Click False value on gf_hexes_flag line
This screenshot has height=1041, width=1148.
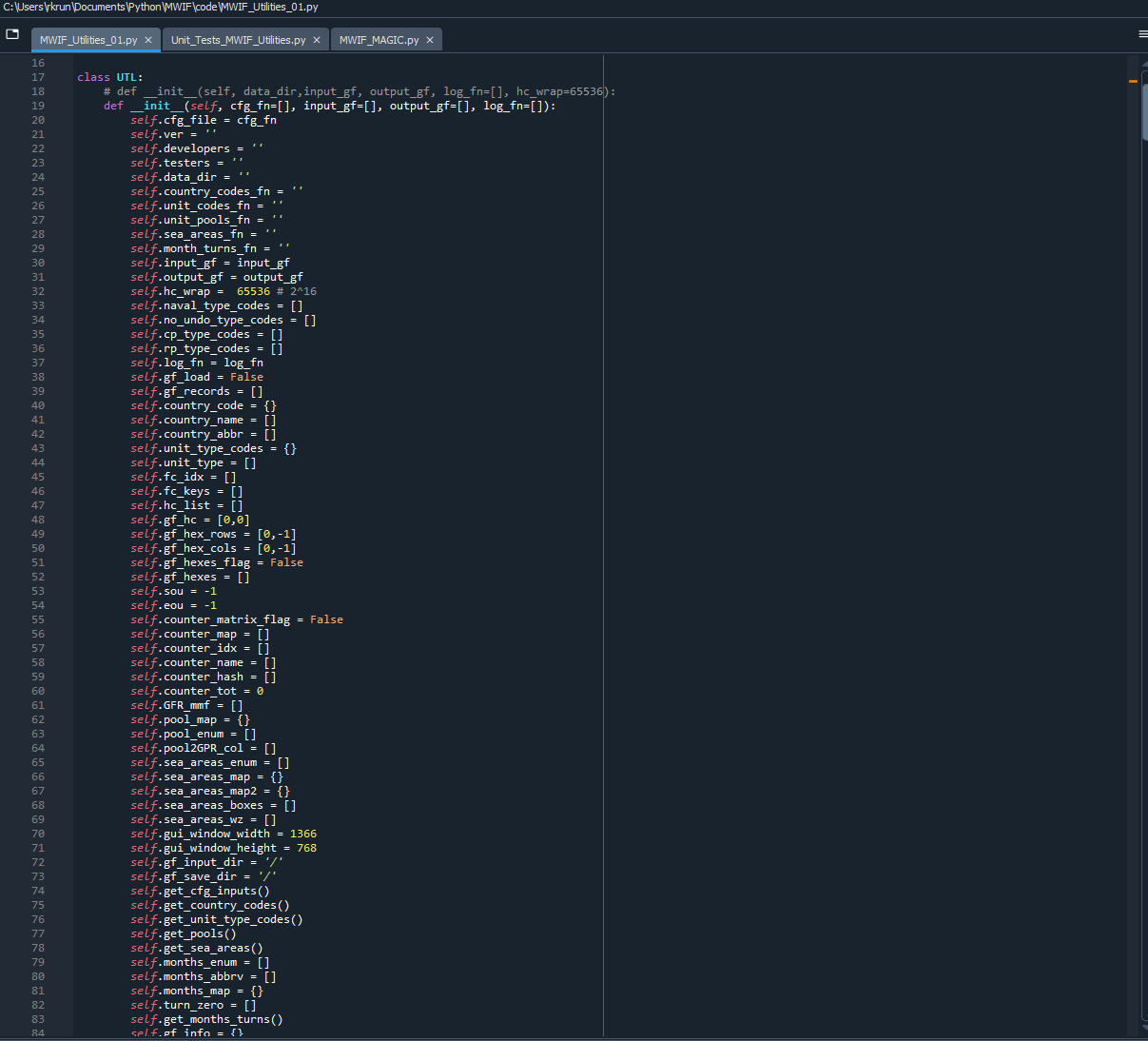(286, 562)
